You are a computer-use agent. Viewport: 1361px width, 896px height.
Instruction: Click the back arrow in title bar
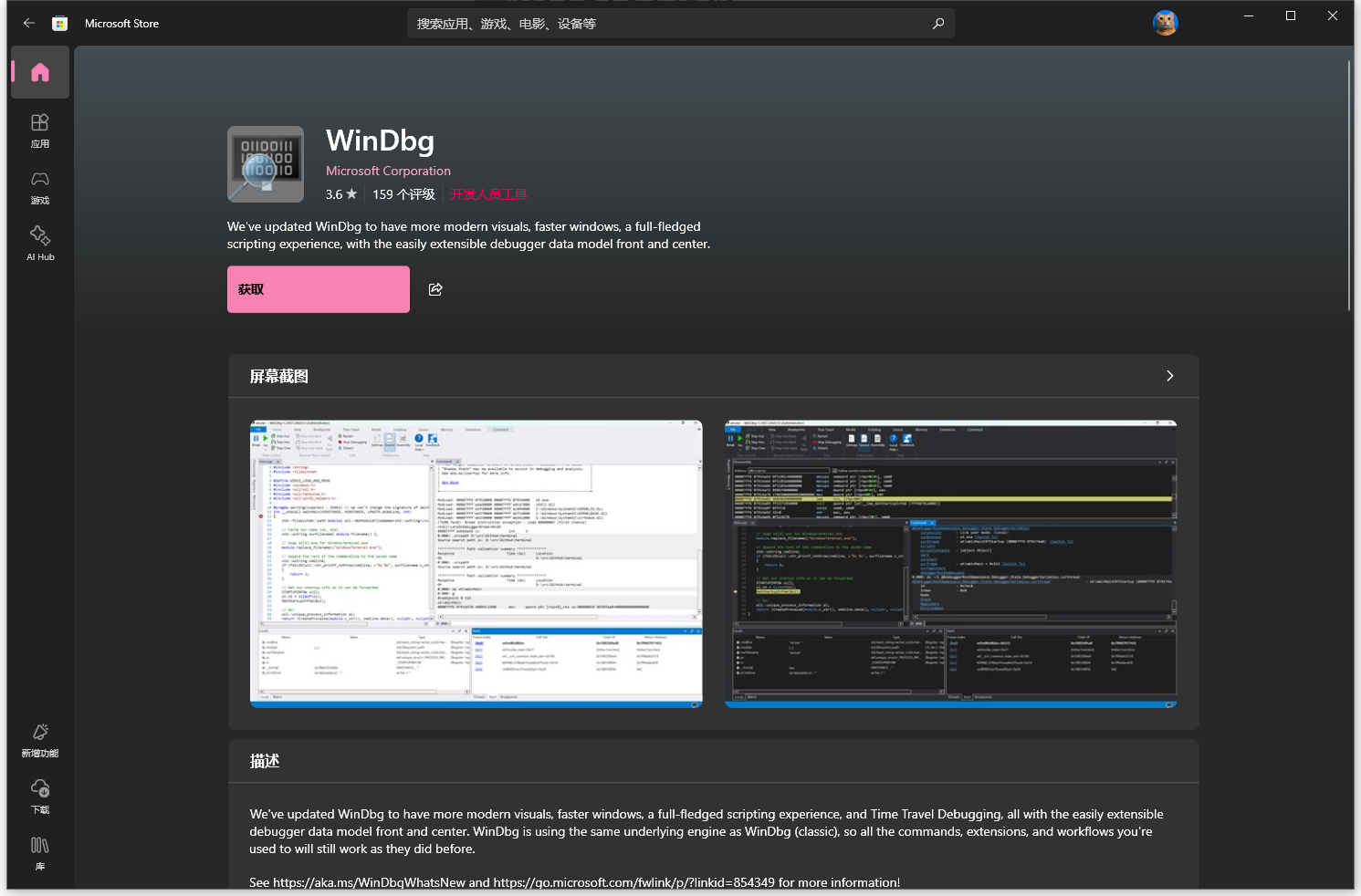(29, 24)
